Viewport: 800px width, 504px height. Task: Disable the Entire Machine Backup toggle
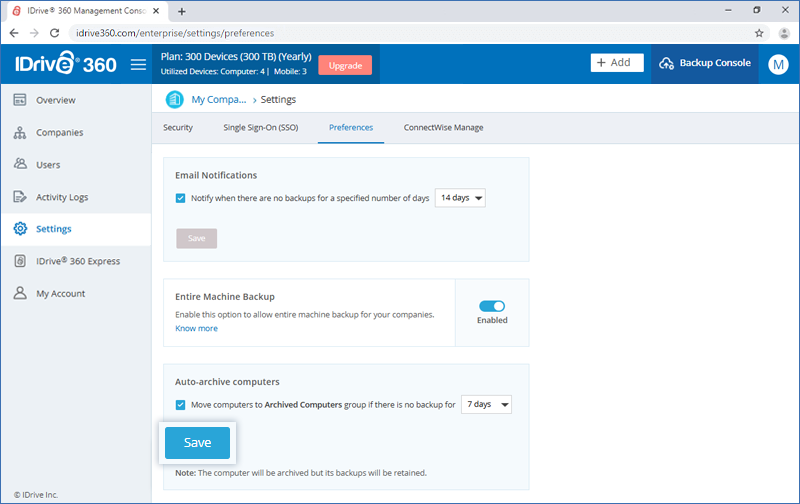(x=492, y=306)
